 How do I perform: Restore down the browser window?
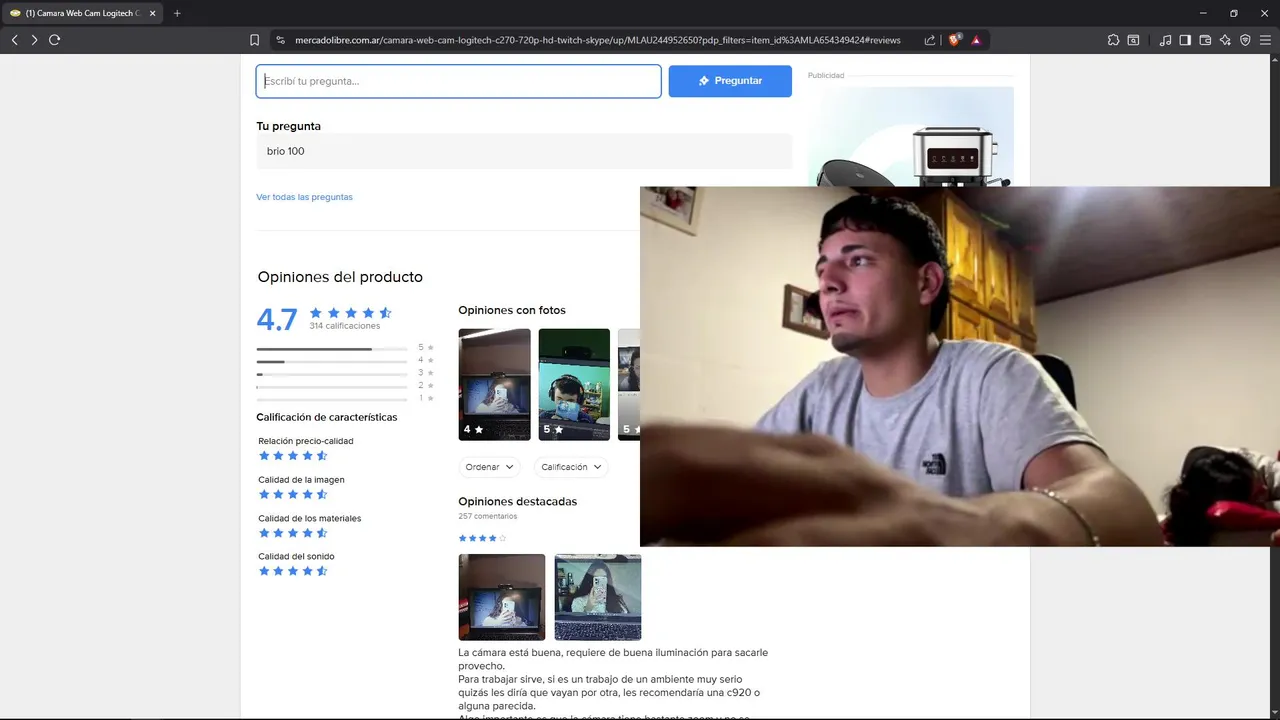click(1233, 13)
